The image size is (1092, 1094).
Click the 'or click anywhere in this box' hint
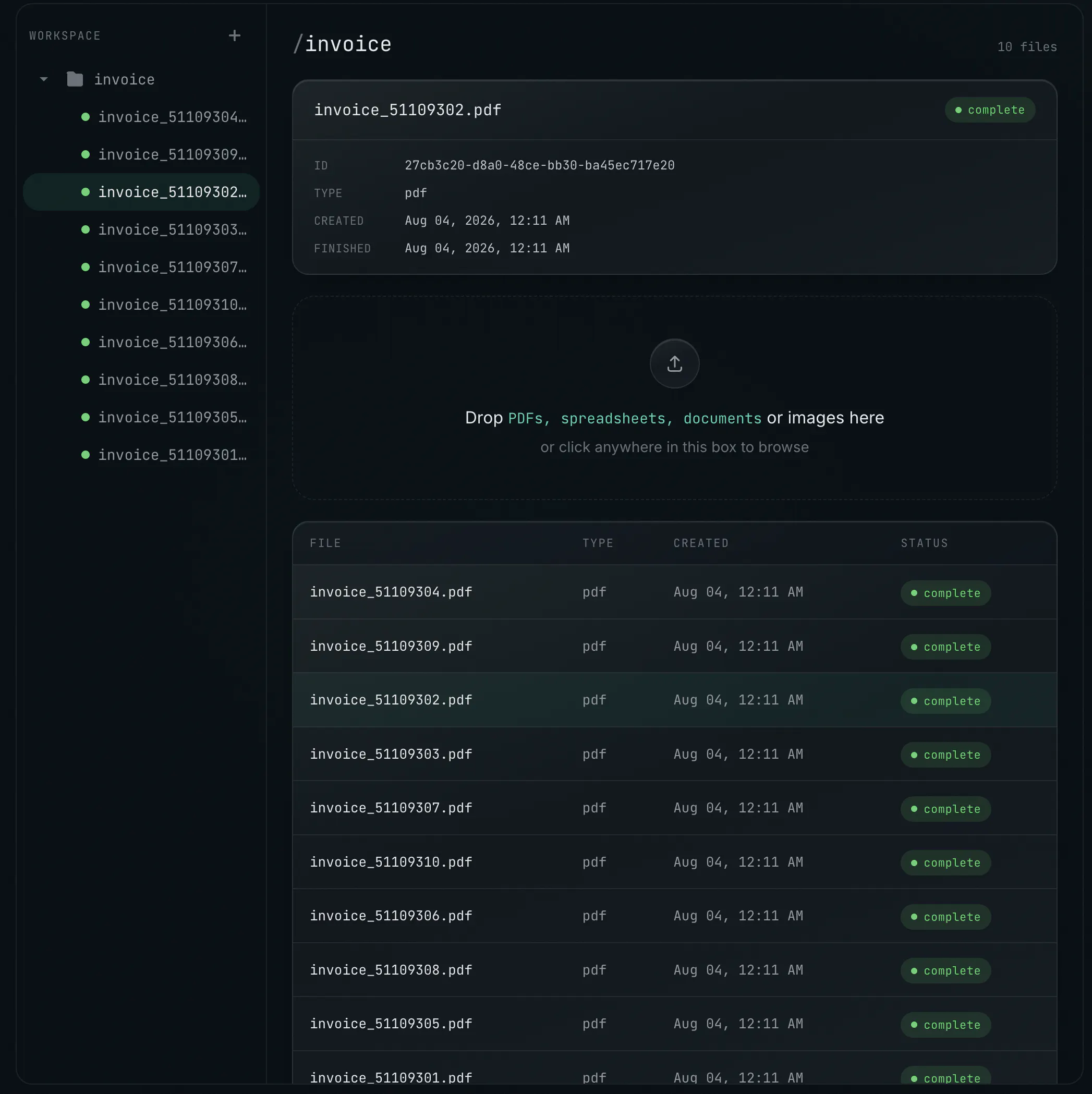pos(674,447)
